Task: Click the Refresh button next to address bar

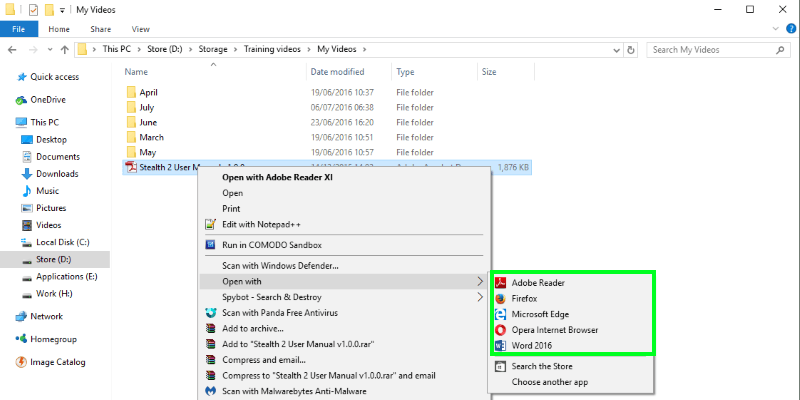Action: (631, 50)
